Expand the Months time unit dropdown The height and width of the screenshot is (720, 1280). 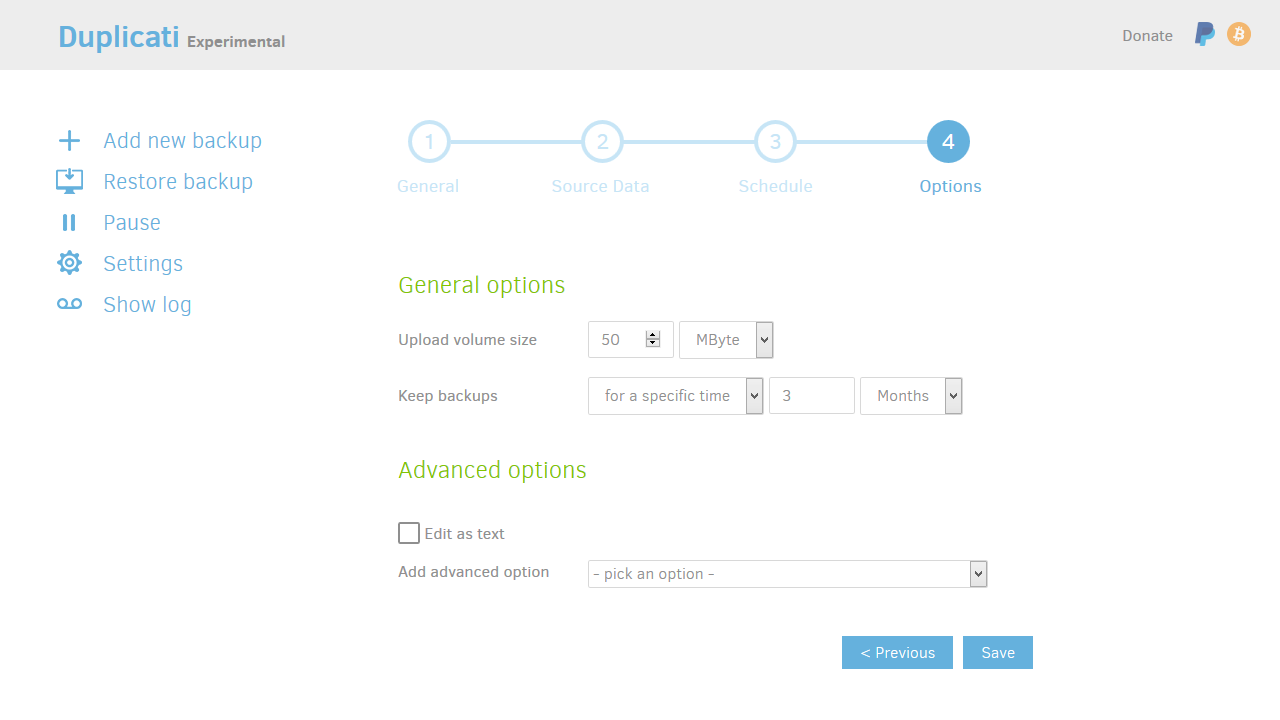910,396
